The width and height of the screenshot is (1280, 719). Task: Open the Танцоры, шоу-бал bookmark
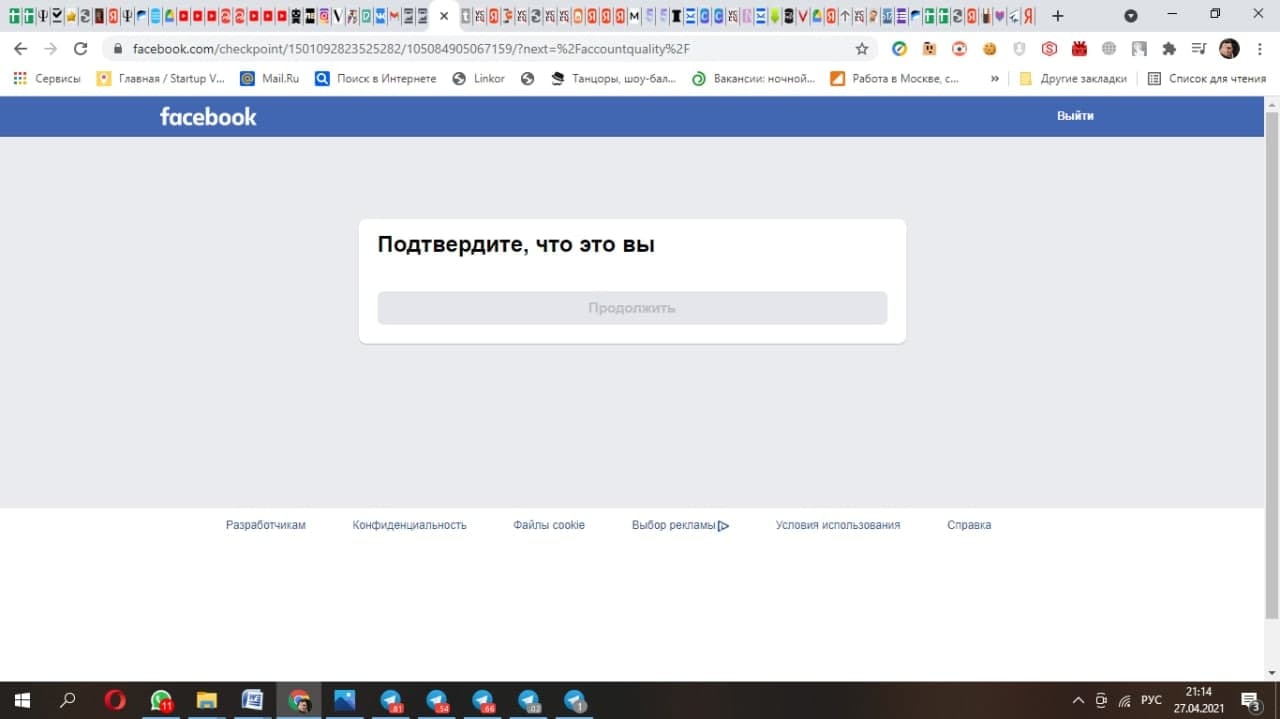pos(614,78)
